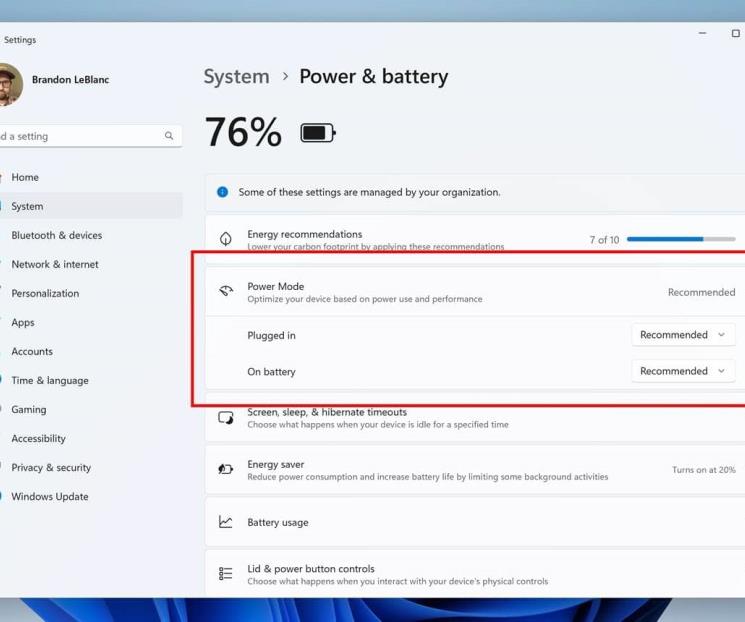
Task: Click the '7 of 10' recommendations count
Action: (x=604, y=240)
